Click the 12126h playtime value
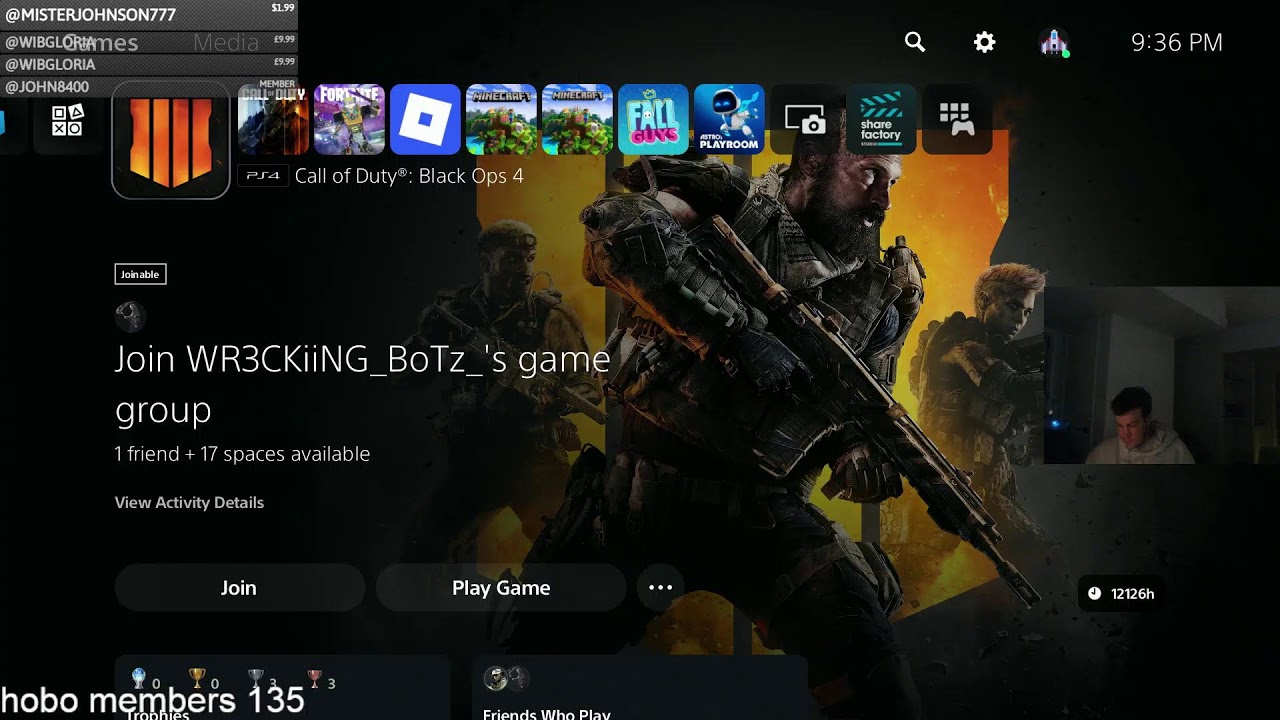This screenshot has width=1280, height=720. (1133, 594)
